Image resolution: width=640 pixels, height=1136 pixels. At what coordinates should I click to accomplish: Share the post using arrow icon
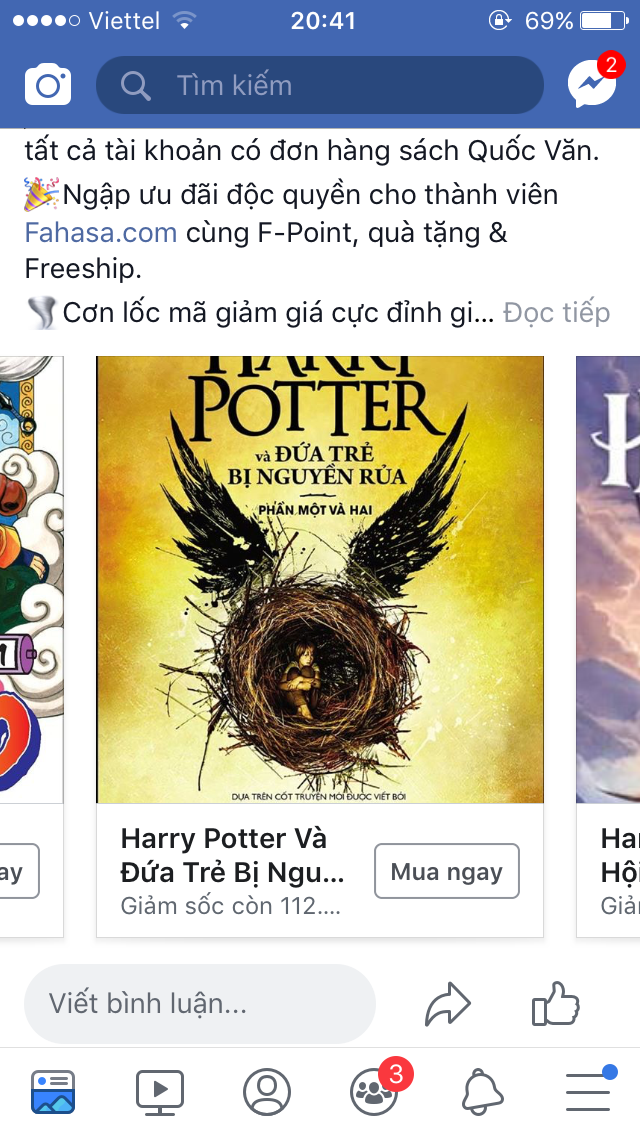pos(447,1004)
